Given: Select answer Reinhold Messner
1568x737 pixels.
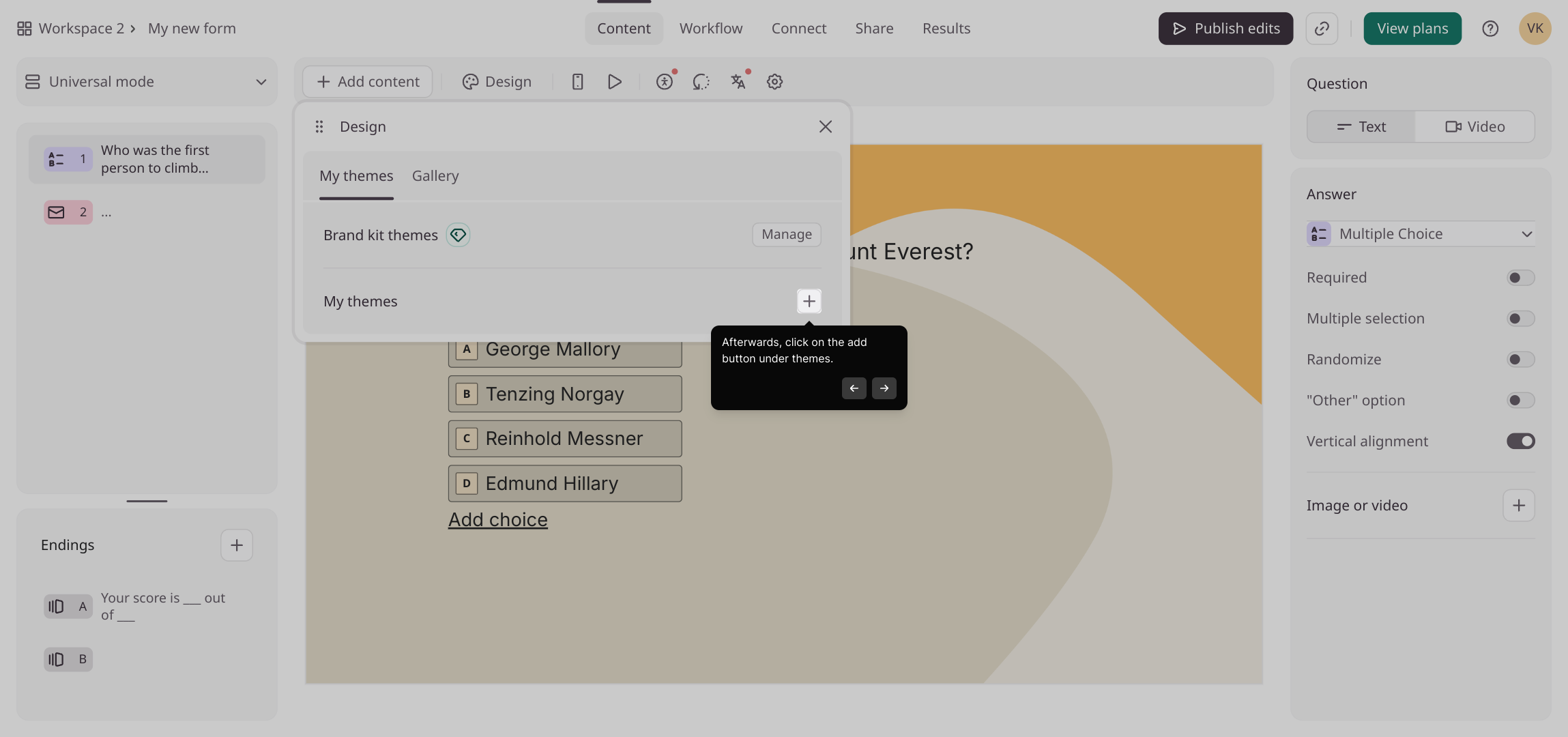Looking at the screenshot, I should click(565, 439).
